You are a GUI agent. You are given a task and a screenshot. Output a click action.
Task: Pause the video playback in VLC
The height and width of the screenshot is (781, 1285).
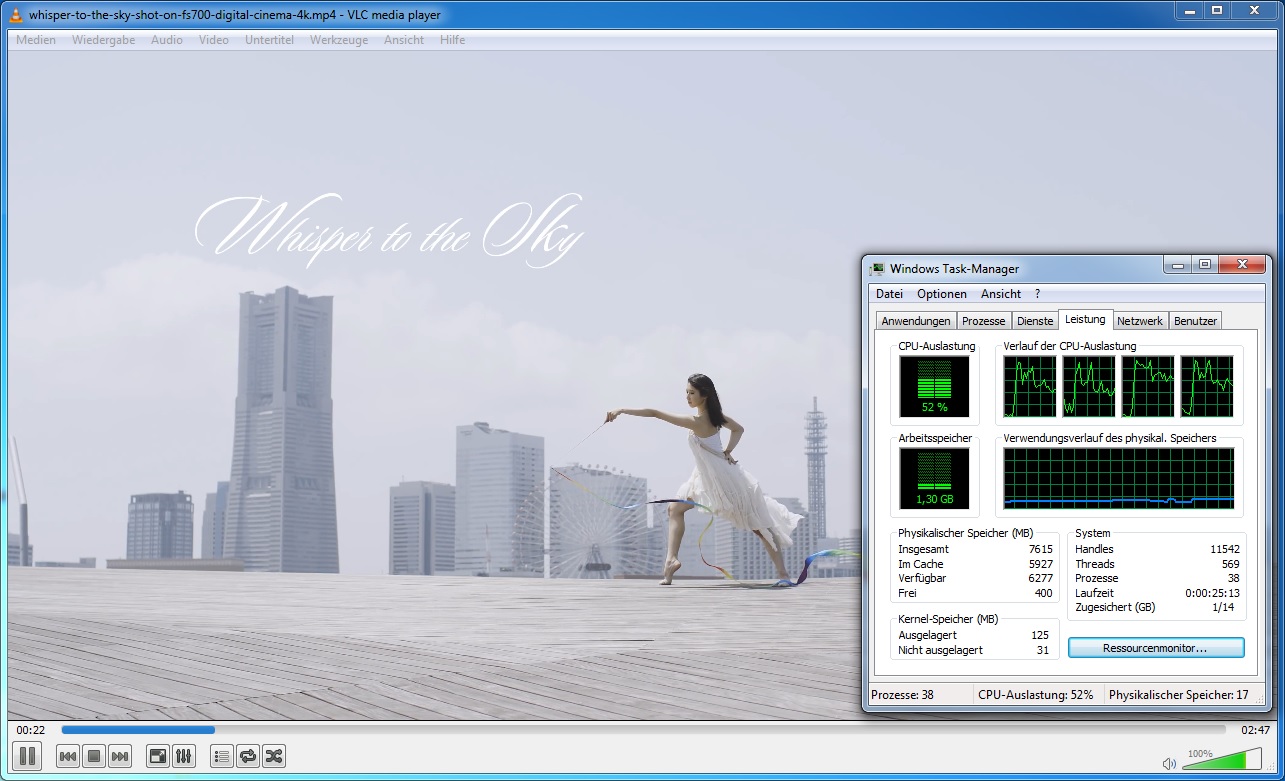click(x=27, y=756)
